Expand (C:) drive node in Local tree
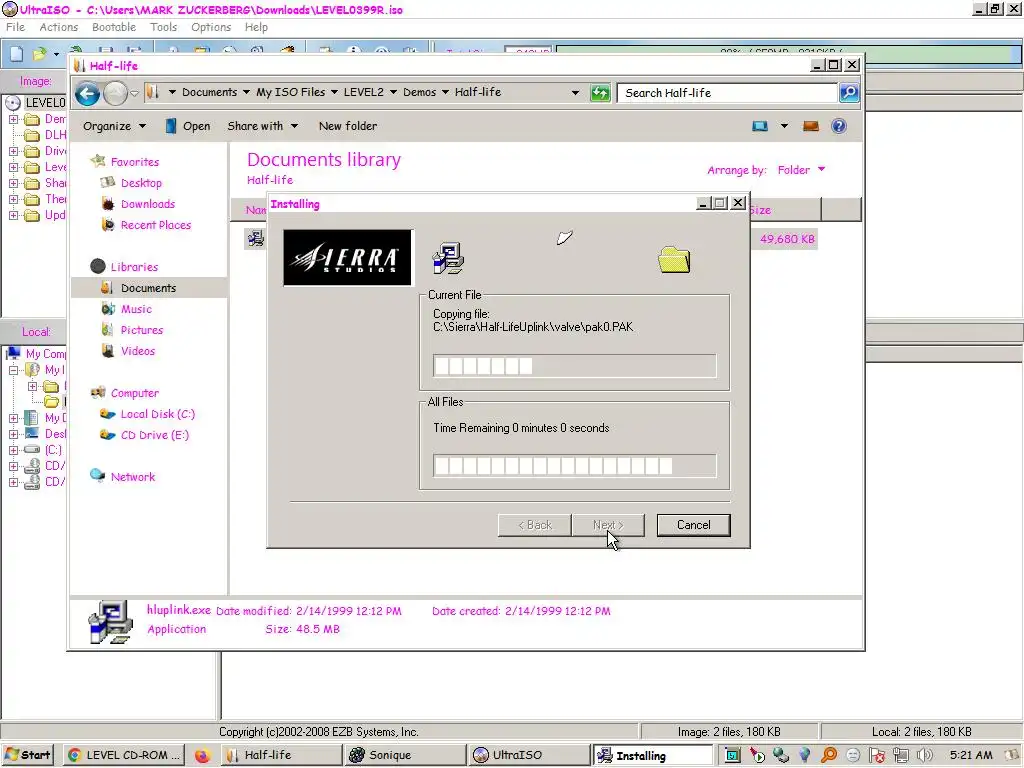Image resolution: width=1024 pixels, height=768 pixels. click(x=13, y=450)
